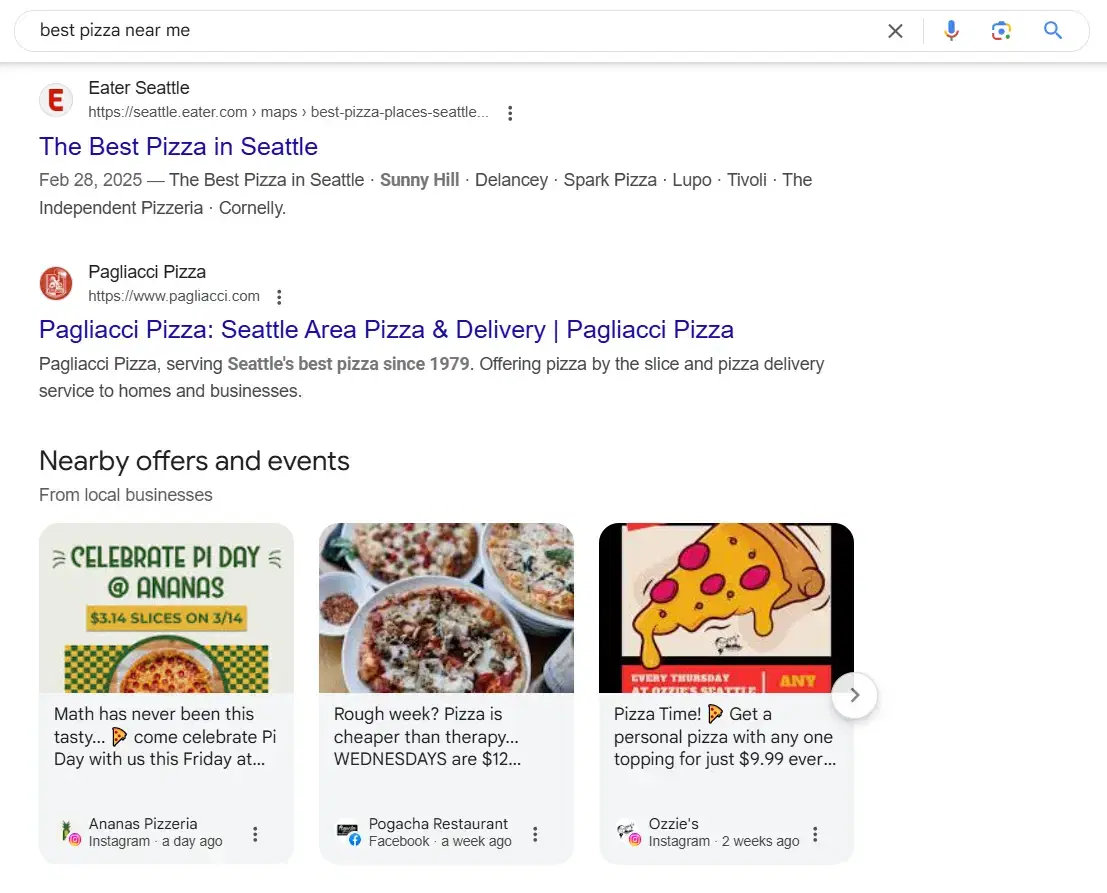Open Google Lens image search icon
The image size is (1107, 893).
[x=1001, y=30]
